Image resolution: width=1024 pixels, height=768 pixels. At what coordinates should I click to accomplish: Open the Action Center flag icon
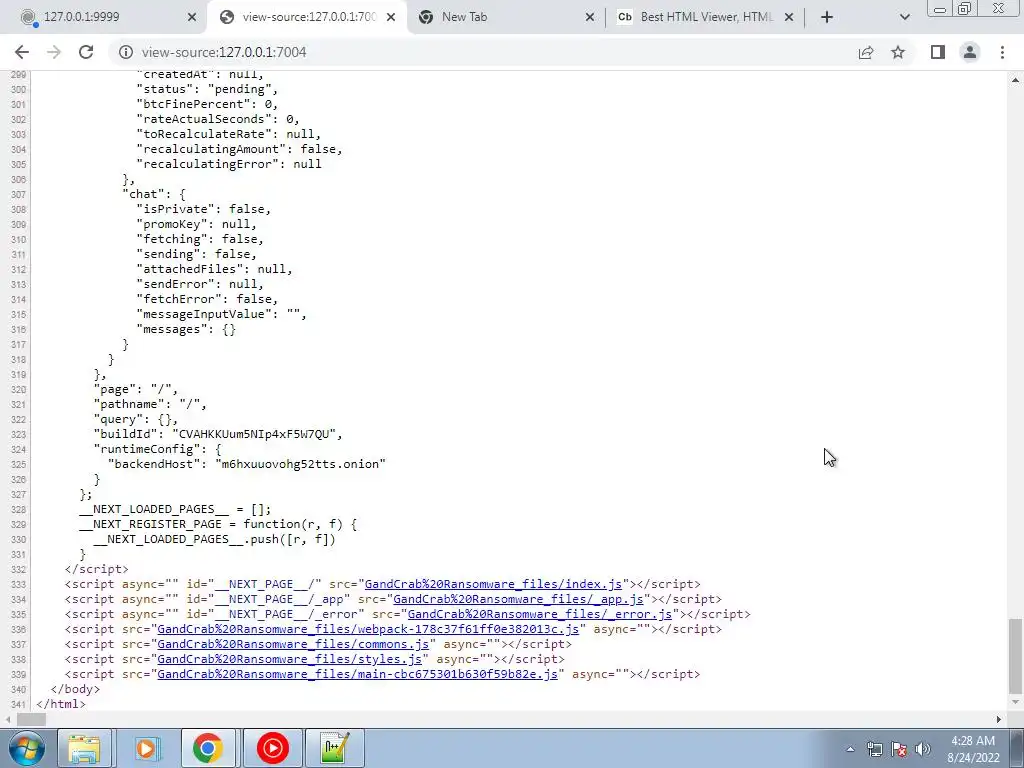899,749
